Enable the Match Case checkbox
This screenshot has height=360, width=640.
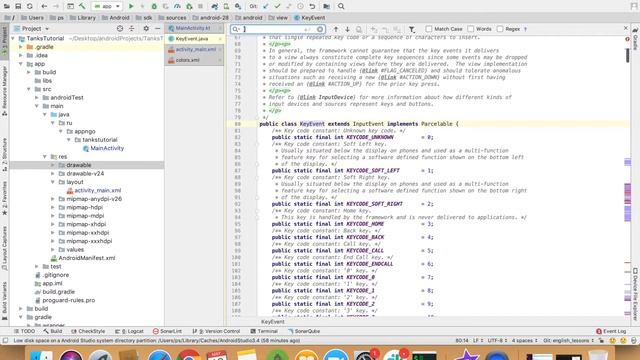click(429, 29)
